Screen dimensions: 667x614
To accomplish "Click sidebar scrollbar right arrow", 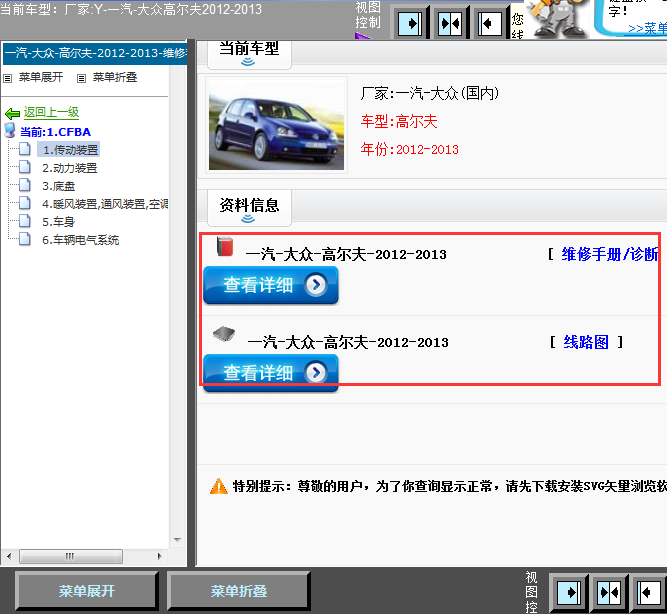I will (160, 556).
